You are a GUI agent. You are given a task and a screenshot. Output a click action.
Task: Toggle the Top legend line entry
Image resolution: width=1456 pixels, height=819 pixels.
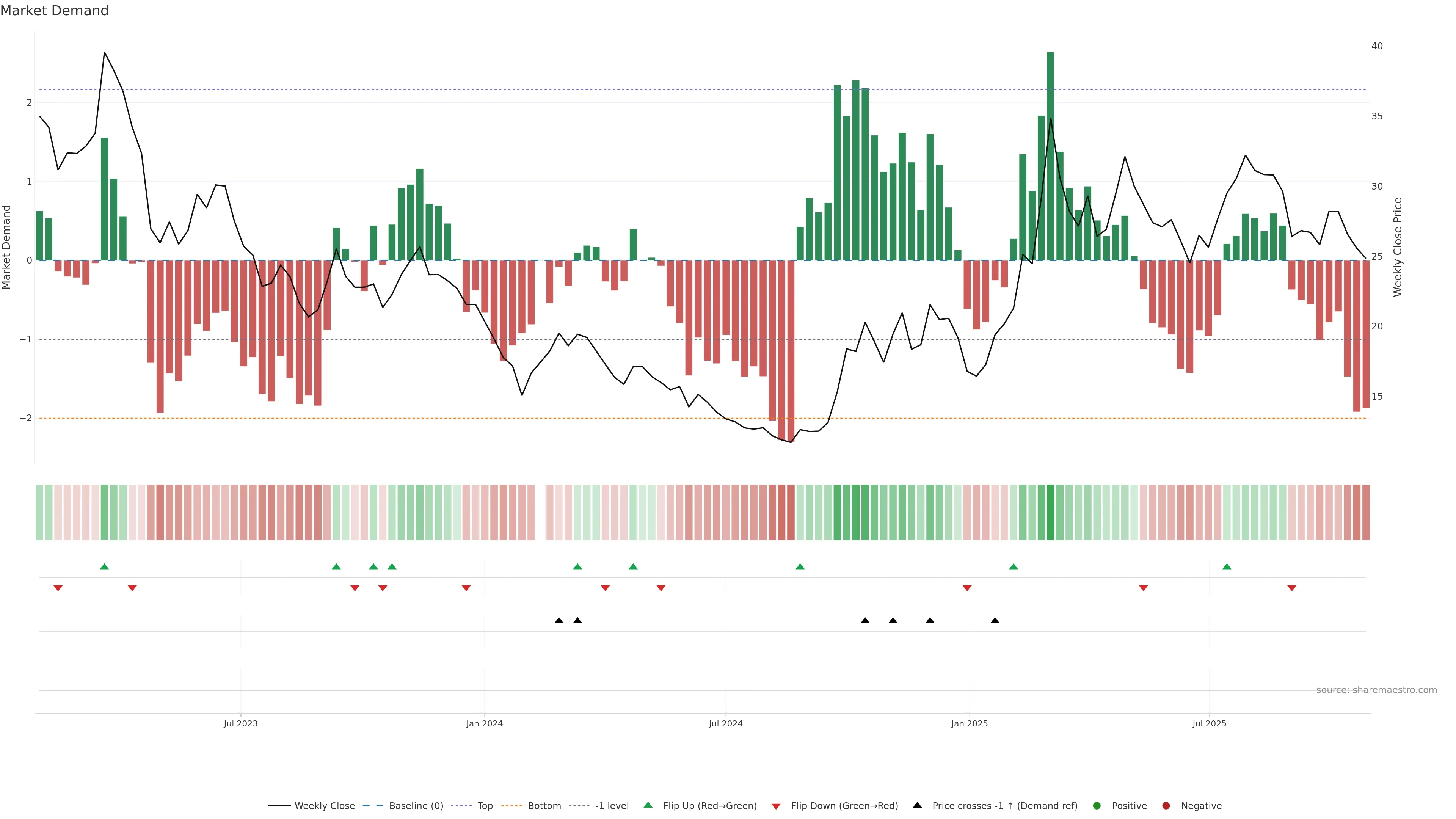click(485, 806)
